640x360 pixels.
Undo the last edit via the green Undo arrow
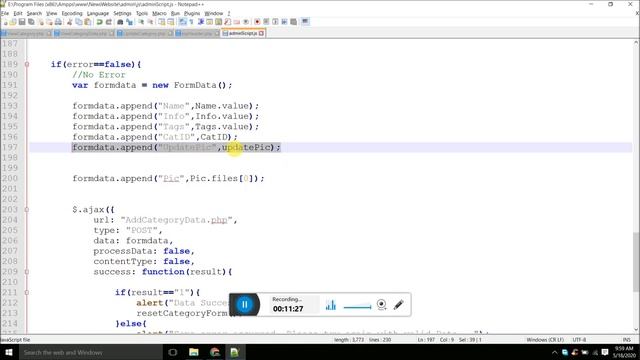tap(99, 22)
